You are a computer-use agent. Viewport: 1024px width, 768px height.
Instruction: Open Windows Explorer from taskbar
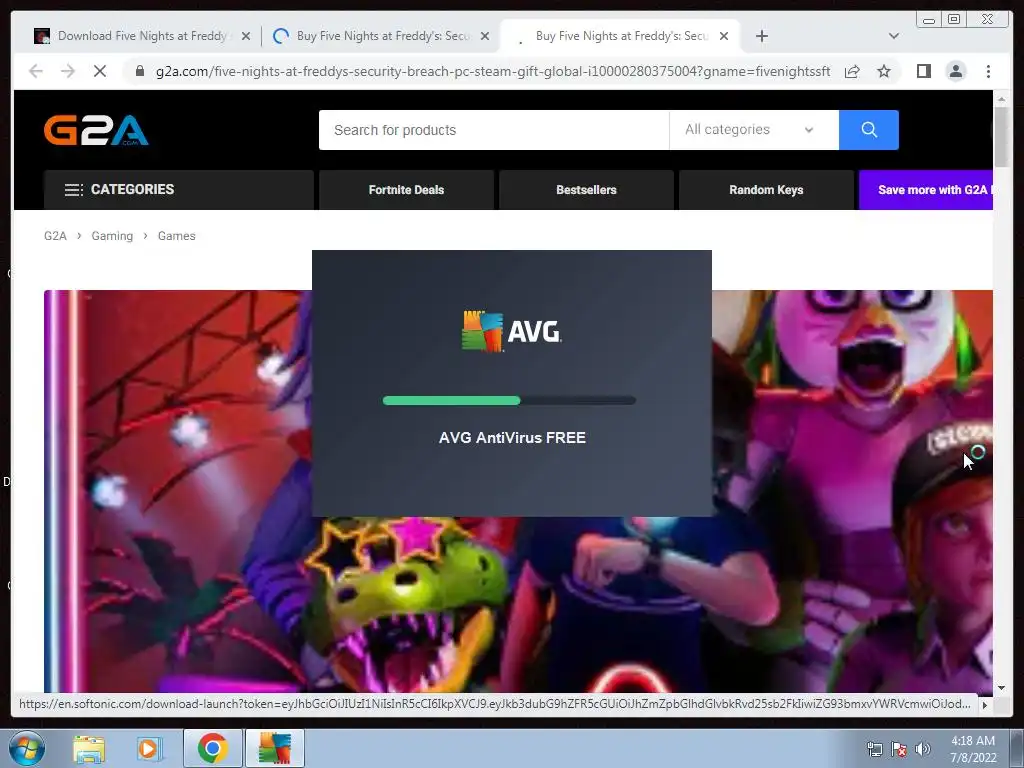click(x=89, y=748)
